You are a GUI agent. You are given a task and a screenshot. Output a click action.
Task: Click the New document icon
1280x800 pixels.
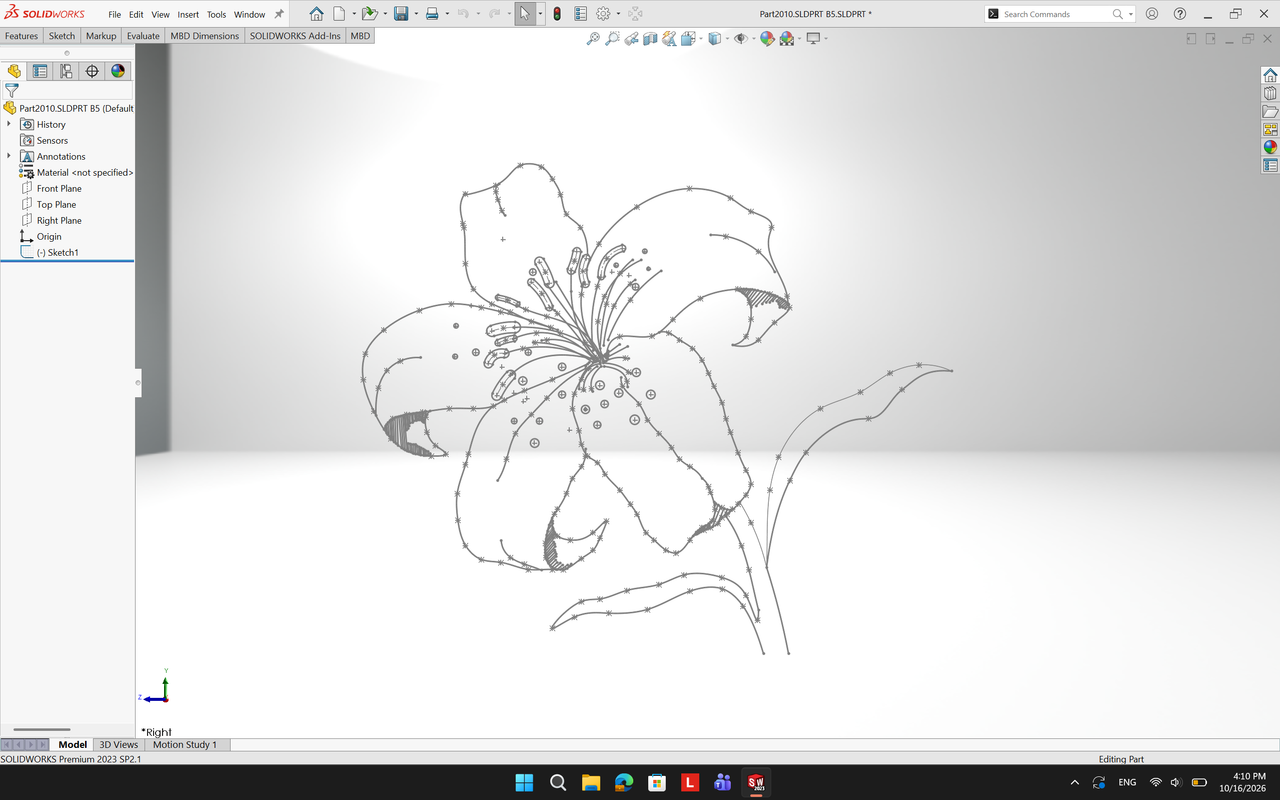point(339,14)
